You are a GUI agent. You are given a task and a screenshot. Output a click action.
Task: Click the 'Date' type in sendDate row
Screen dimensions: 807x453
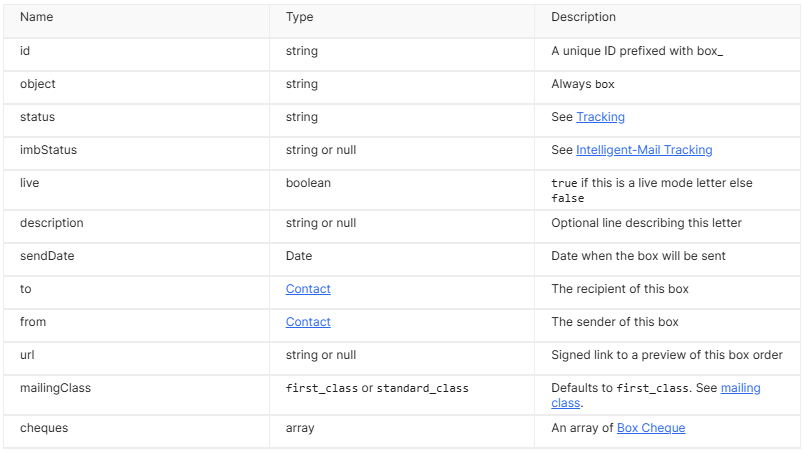click(x=299, y=256)
